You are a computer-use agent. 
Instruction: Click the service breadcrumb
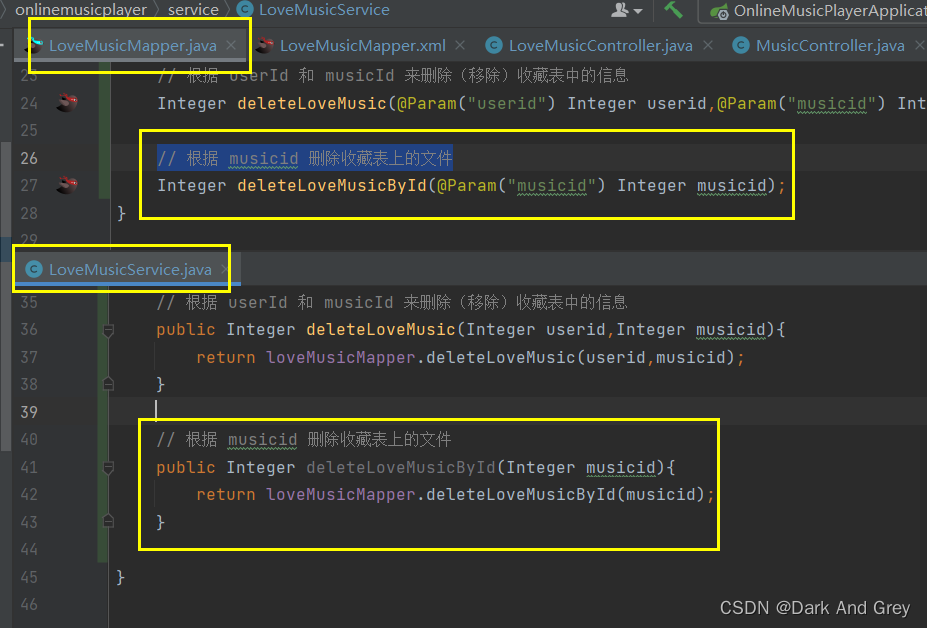[x=193, y=9]
